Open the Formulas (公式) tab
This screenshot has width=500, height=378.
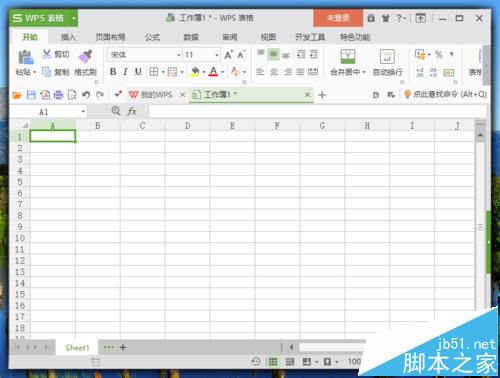(152, 37)
